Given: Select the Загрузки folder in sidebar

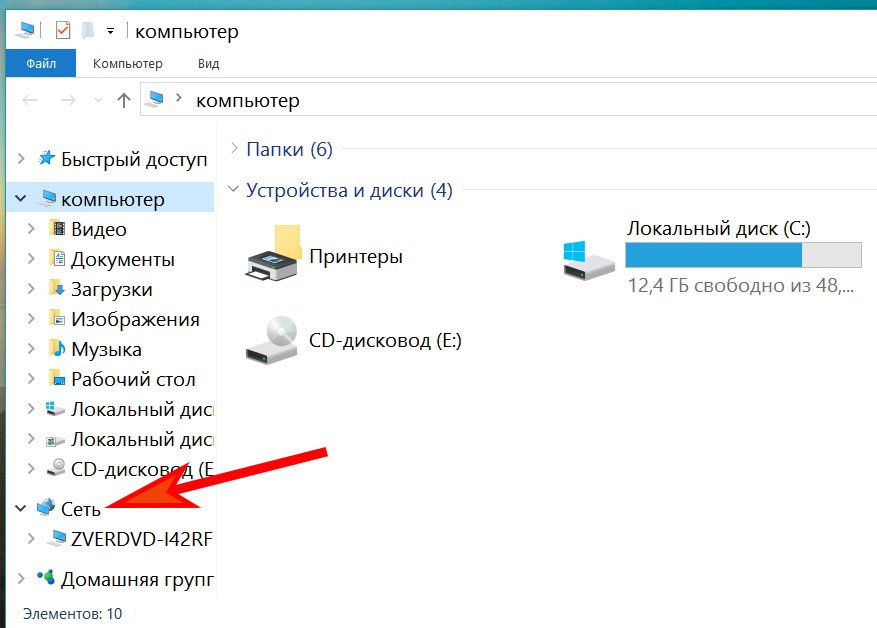Looking at the screenshot, I should click(113, 289).
